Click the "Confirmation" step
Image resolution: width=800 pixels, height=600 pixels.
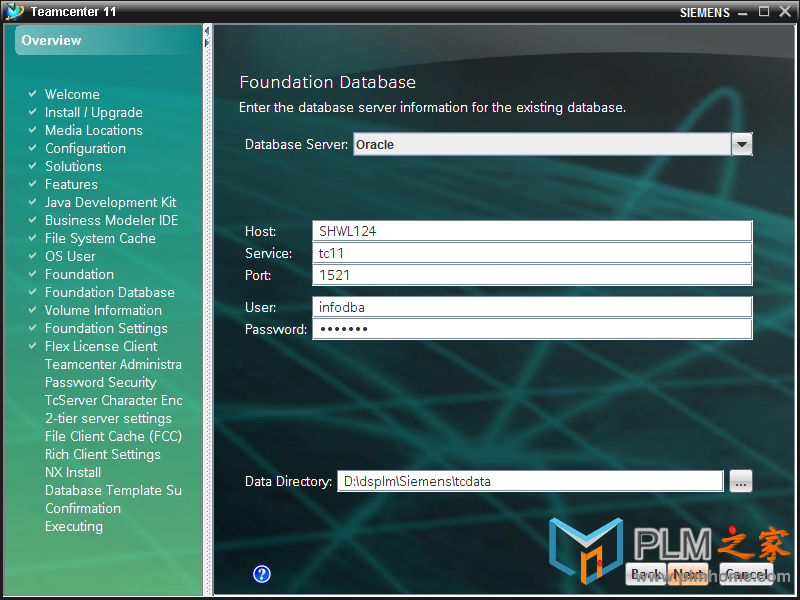click(83, 508)
